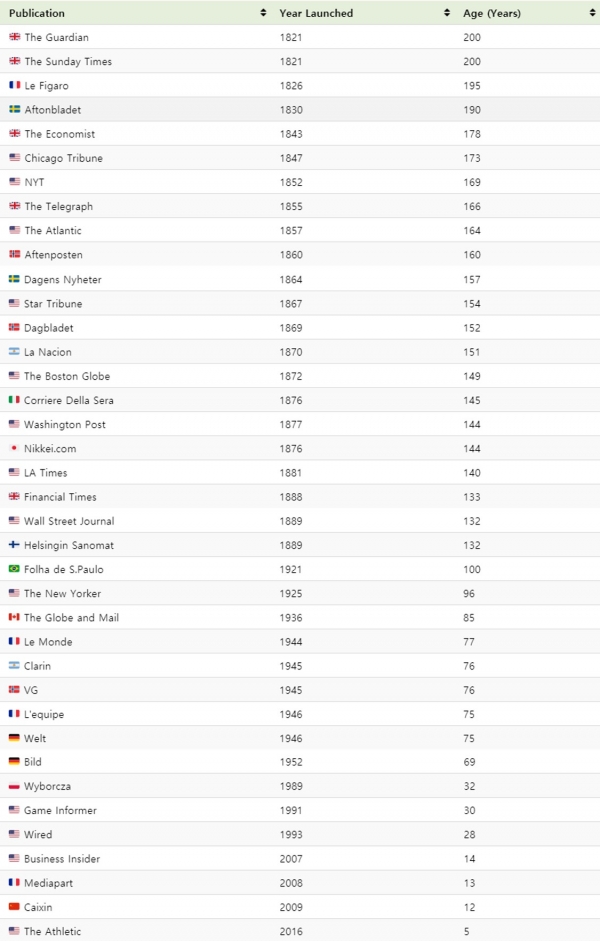Click the Polish flag beside Wyborcza
Viewport: 600px width, 941px height.
pos(14,786)
